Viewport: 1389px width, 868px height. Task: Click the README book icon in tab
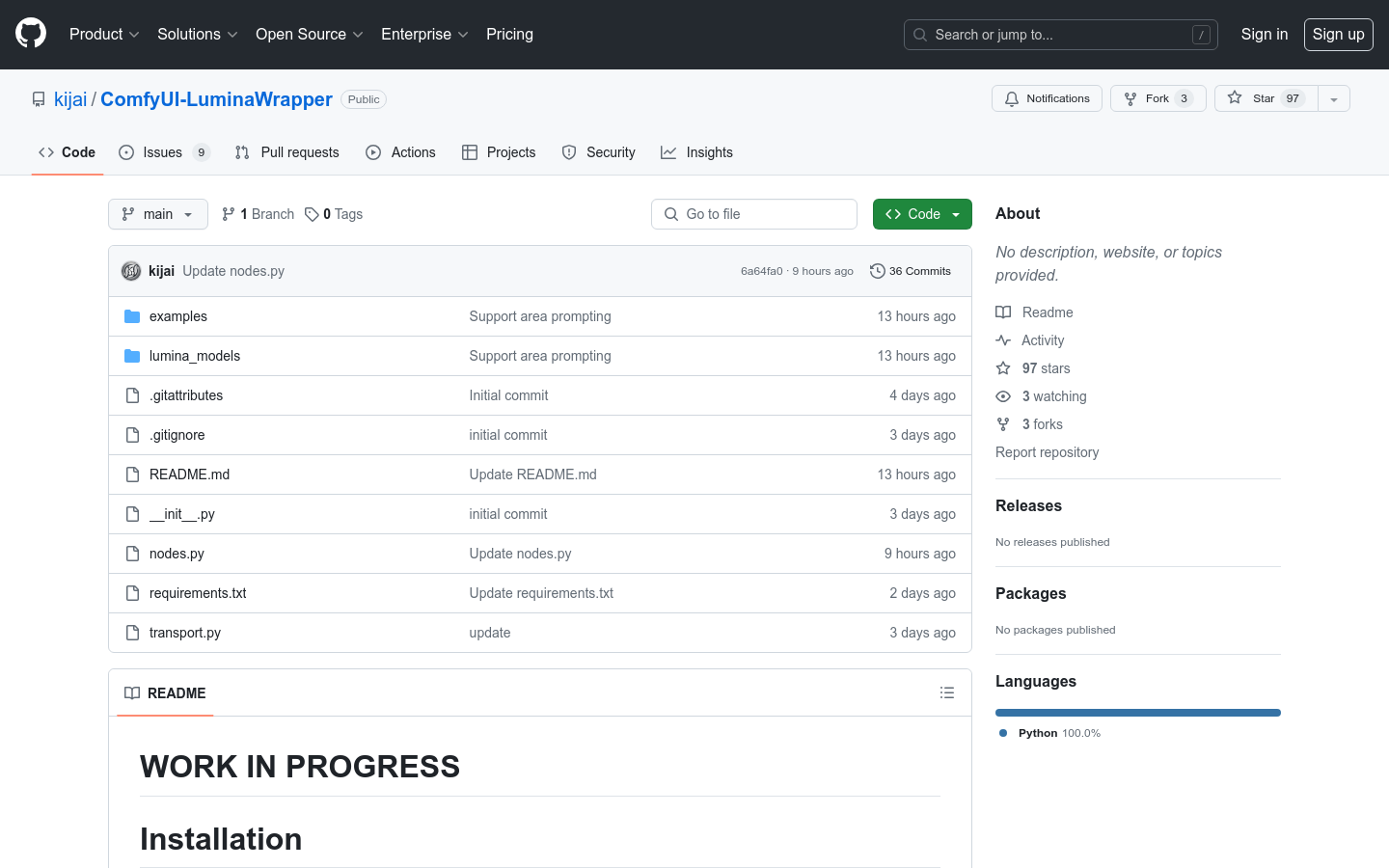coord(132,692)
